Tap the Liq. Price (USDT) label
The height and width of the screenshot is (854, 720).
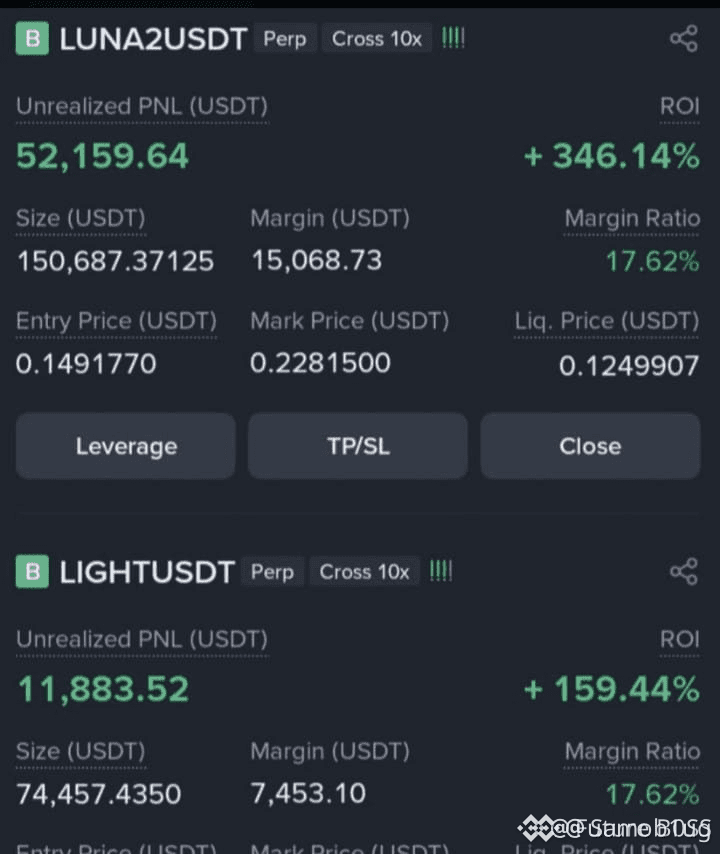click(607, 321)
